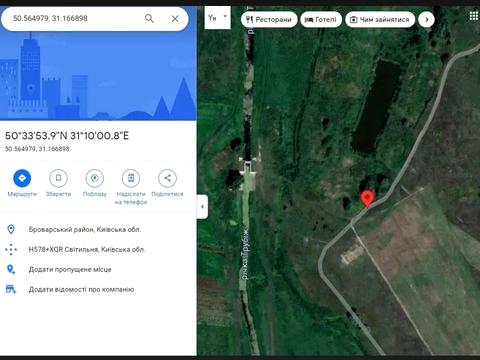Click the Зберегти save icon
This screenshot has width=480, height=360.
tap(58, 178)
